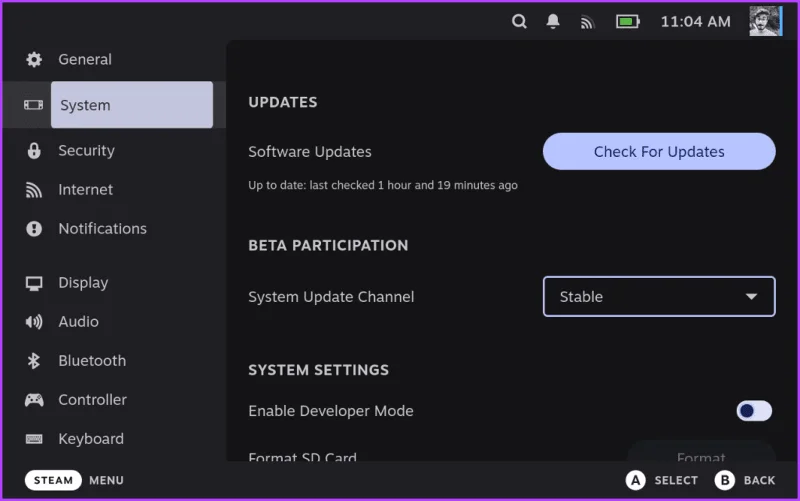Screen dimensions: 800x501
Task: Click the Keyboard icon in sidebar
Action: [34, 439]
